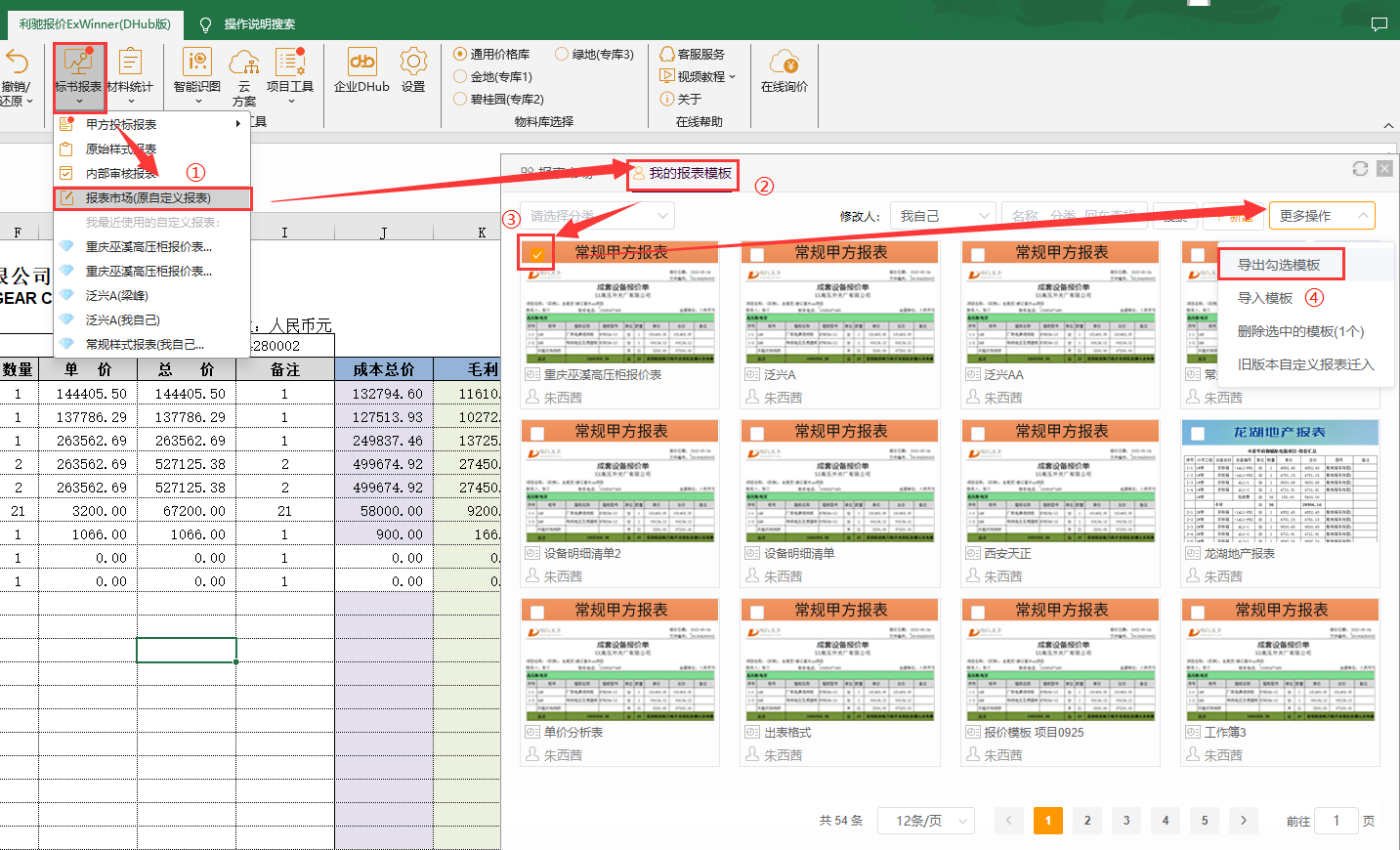The image size is (1400, 850).
Task: Open 关于 about info
Action: (681, 99)
